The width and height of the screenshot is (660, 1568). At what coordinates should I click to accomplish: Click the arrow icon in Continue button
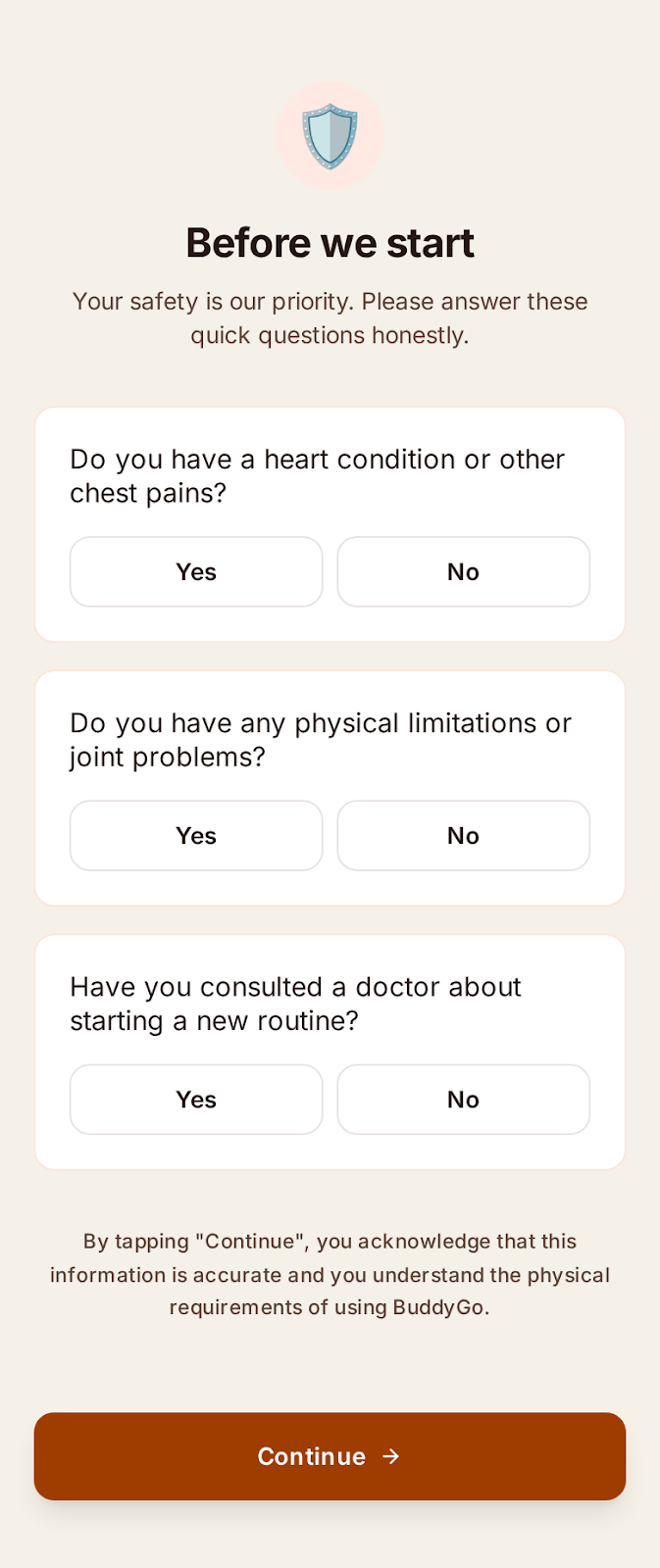(391, 1456)
